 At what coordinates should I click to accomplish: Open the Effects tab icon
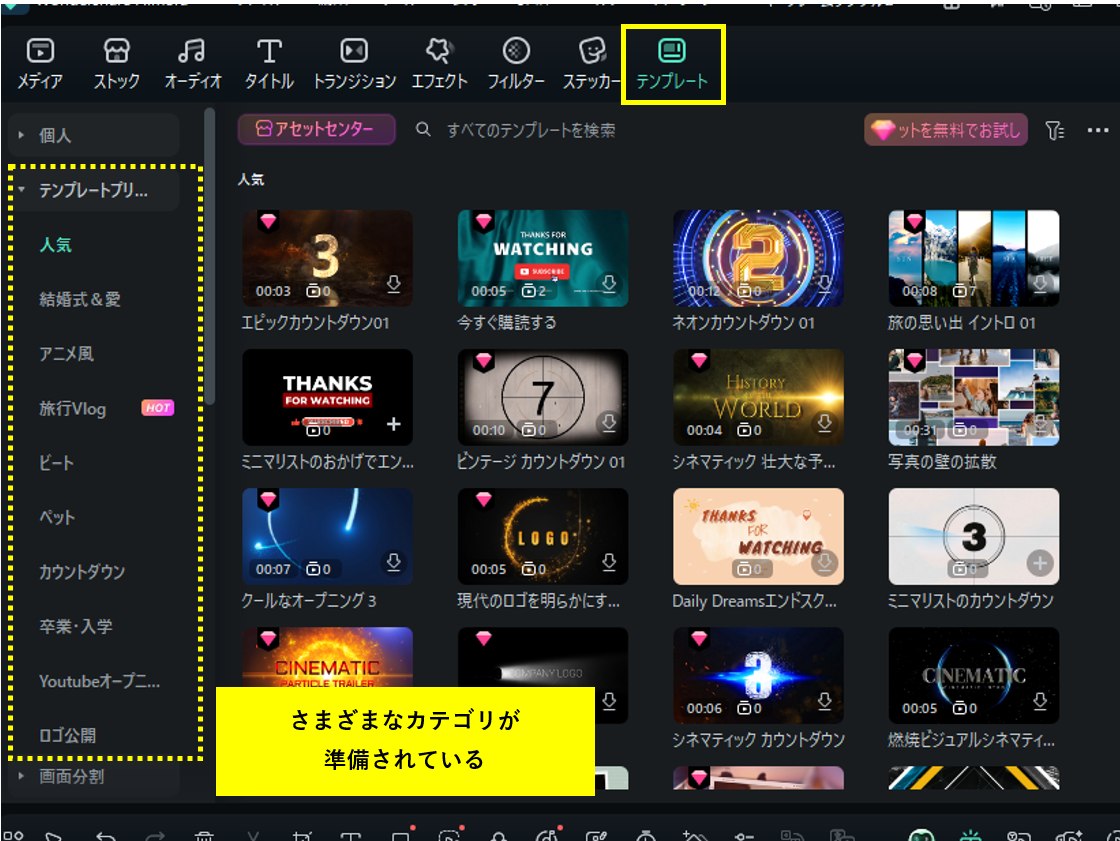(440, 51)
